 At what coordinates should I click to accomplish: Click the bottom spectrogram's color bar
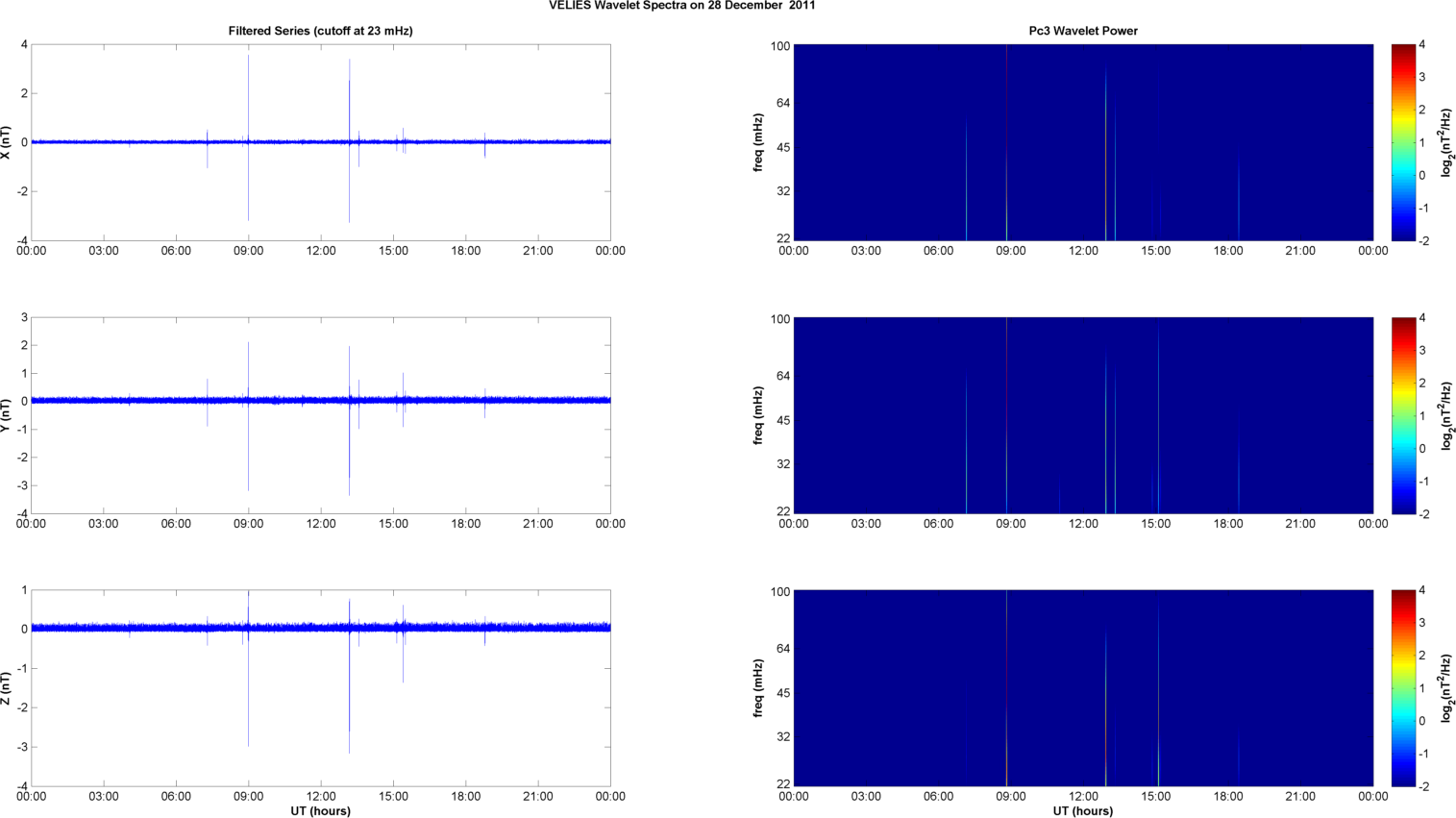(x=1403, y=688)
